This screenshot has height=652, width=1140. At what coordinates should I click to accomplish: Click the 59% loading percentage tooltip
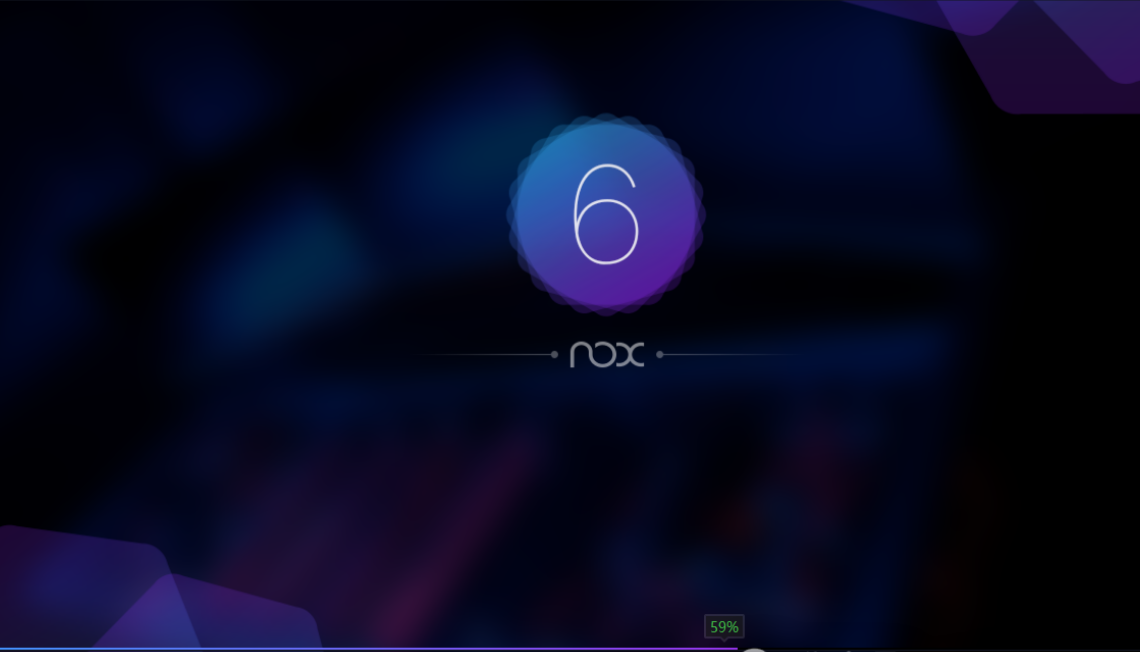[x=724, y=627]
